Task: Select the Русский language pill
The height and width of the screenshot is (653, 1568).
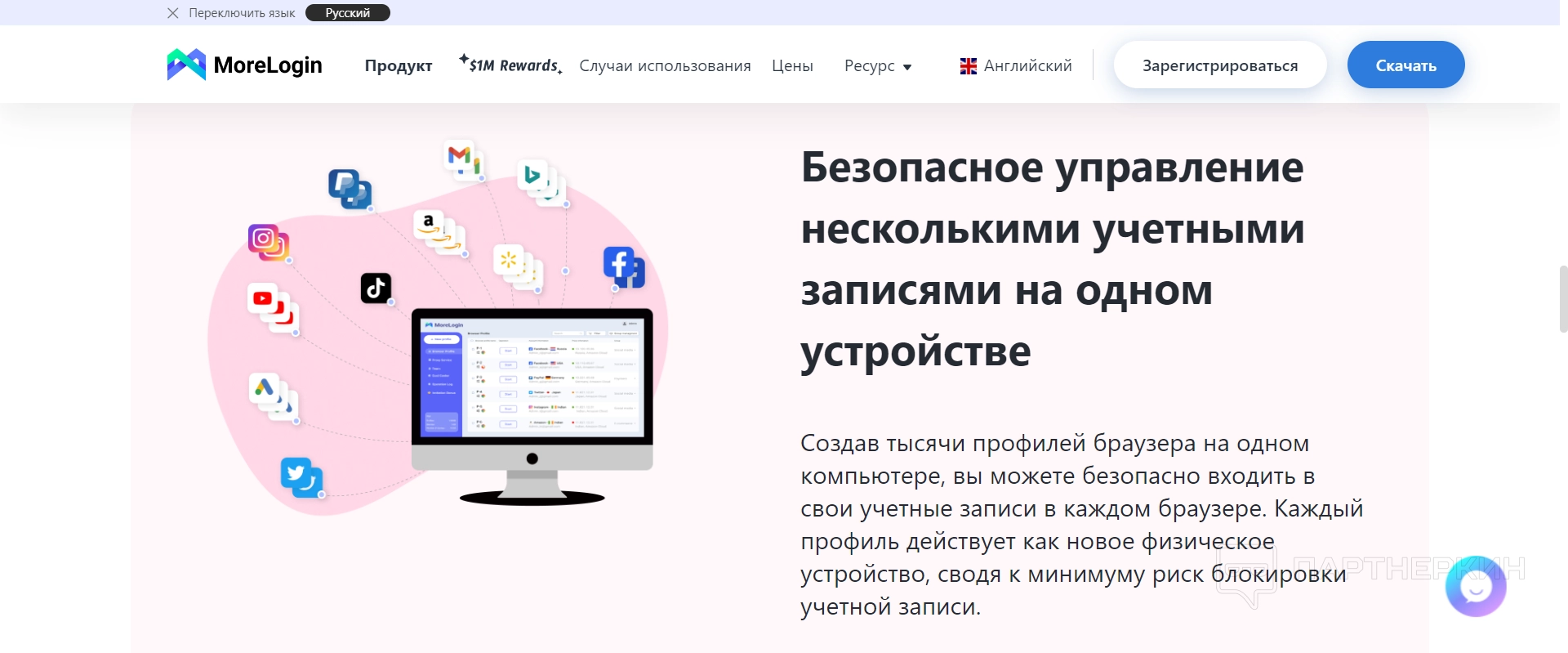Action: point(348,13)
